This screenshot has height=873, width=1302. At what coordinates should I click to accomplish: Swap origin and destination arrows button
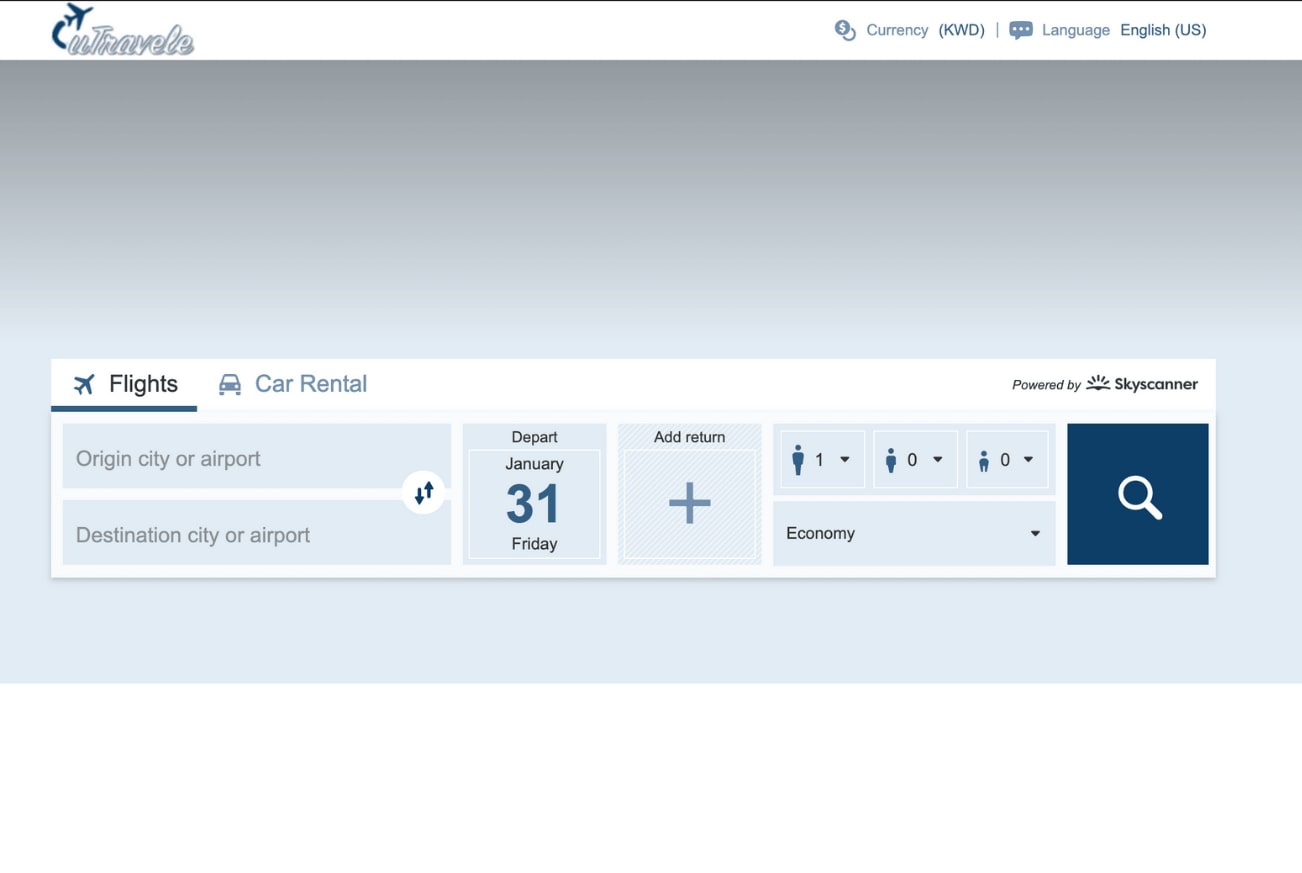(x=424, y=493)
